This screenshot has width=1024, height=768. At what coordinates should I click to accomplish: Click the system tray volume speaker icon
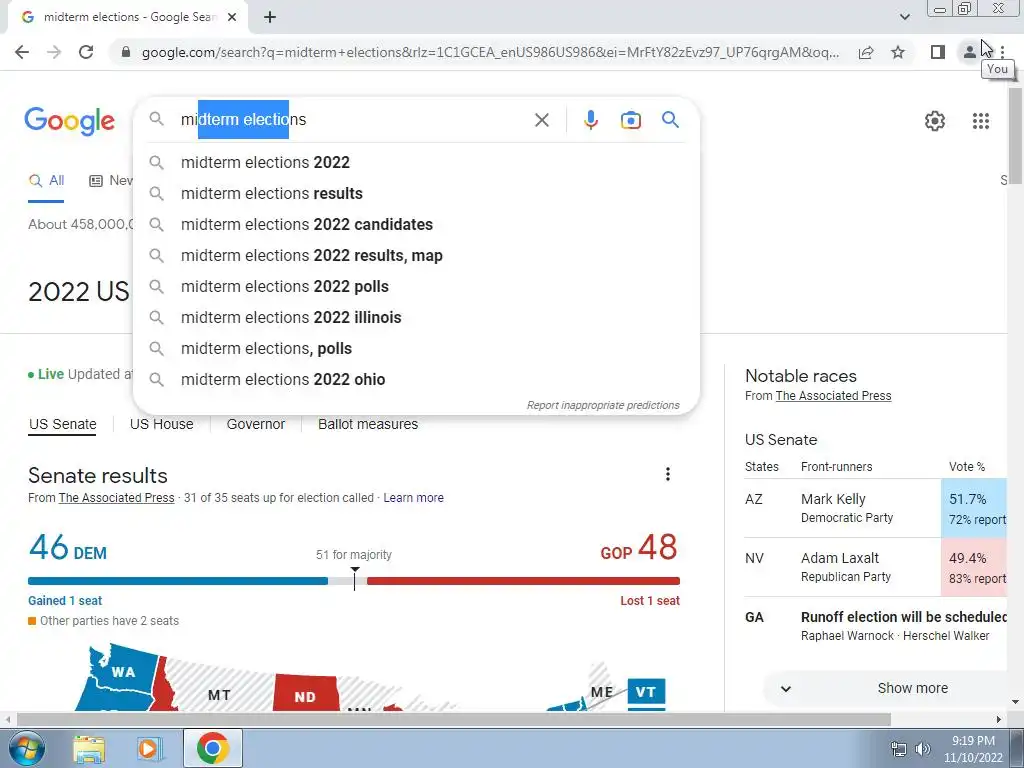pyautogui.click(x=923, y=749)
